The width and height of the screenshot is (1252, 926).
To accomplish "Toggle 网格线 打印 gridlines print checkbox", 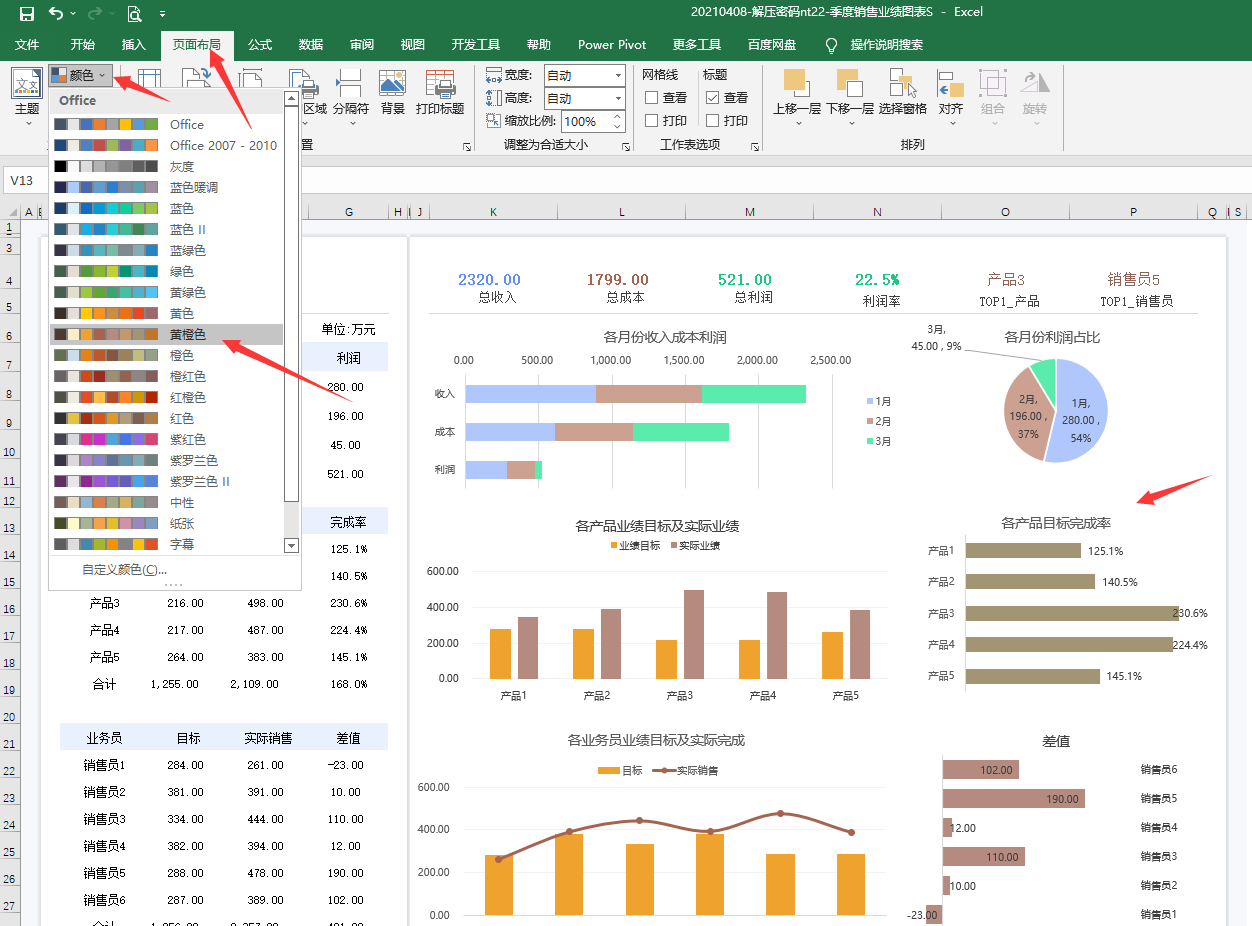I will pyautogui.click(x=651, y=121).
